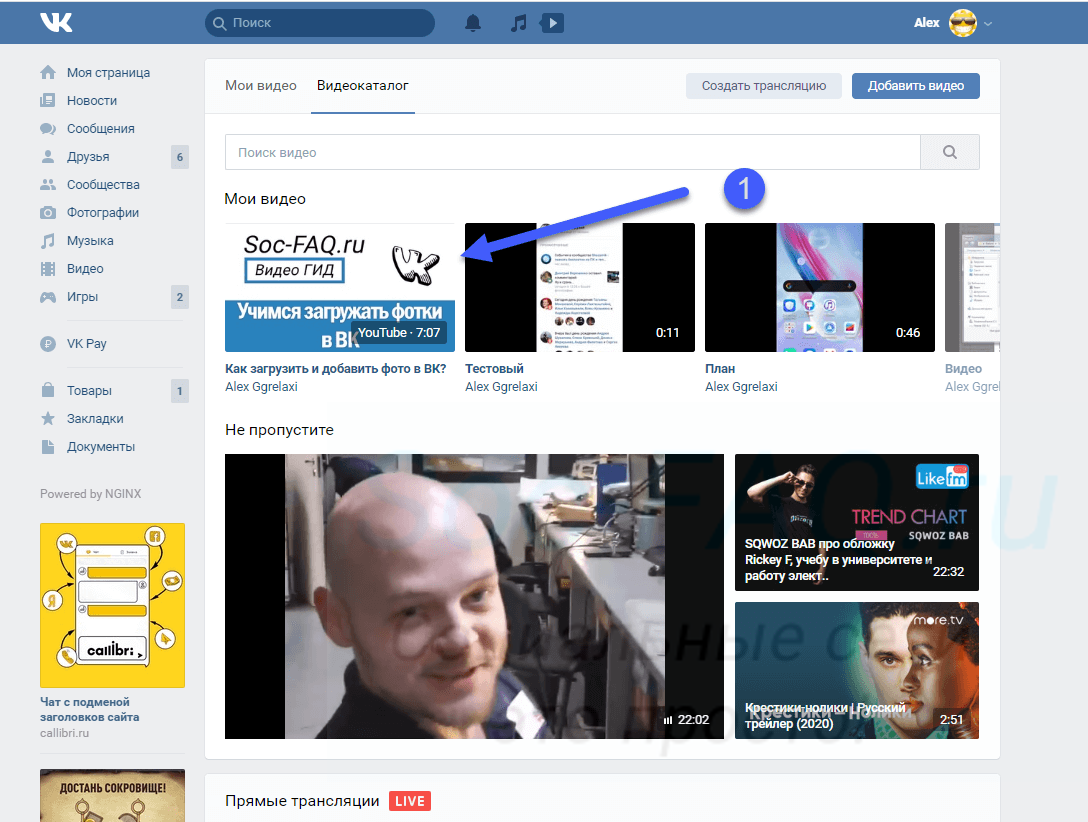Play the 22:02 featured video

(x=474, y=596)
